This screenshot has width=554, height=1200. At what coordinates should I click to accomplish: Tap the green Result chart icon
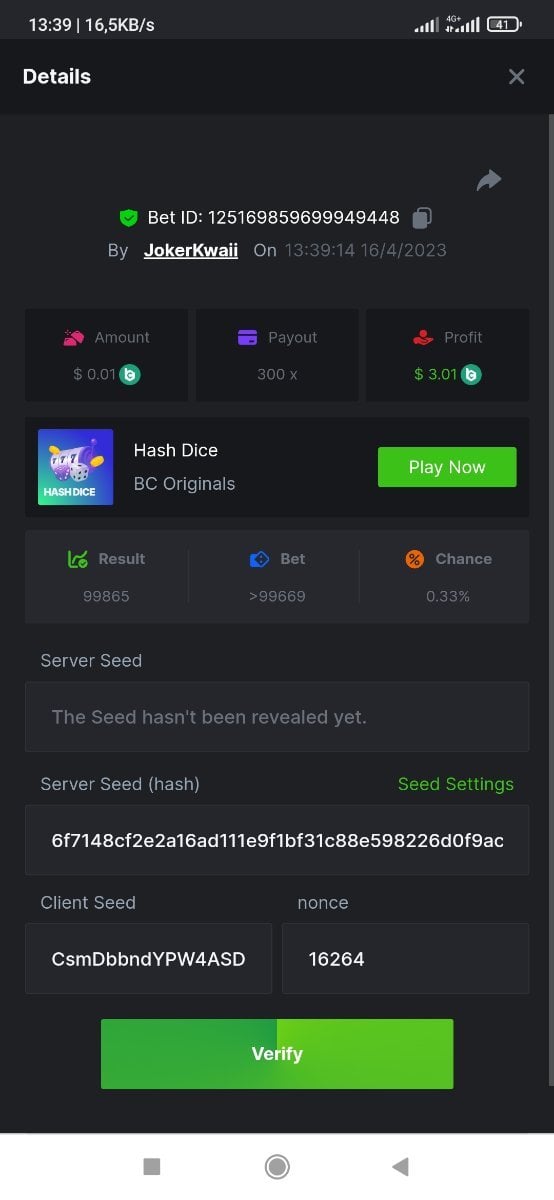[x=78, y=559]
